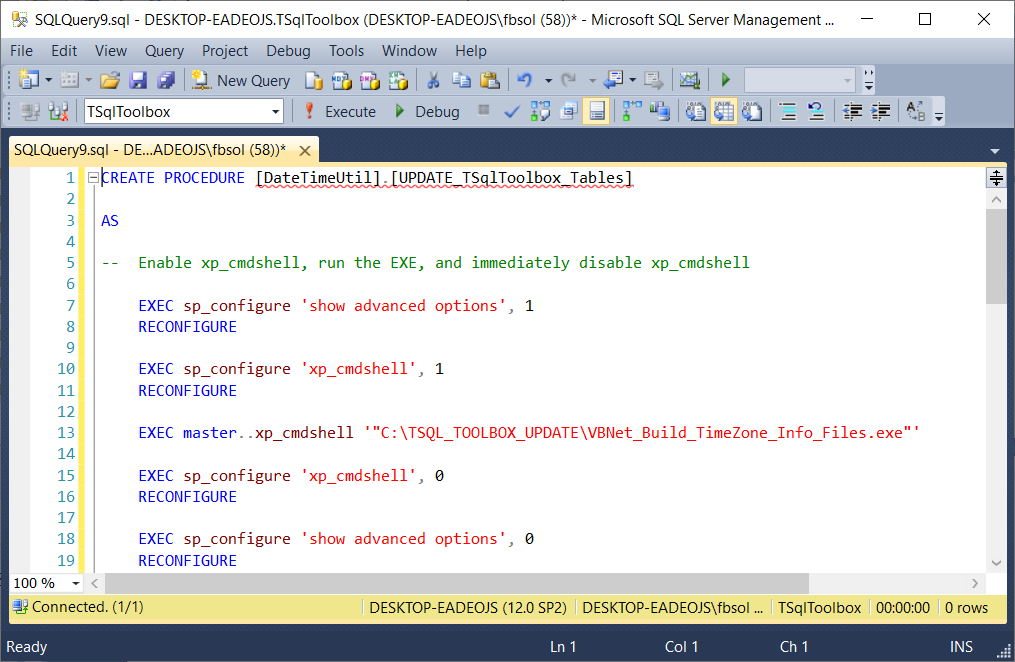Click the Cut scissors icon
The image size is (1015, 662).
click(433, 80)
